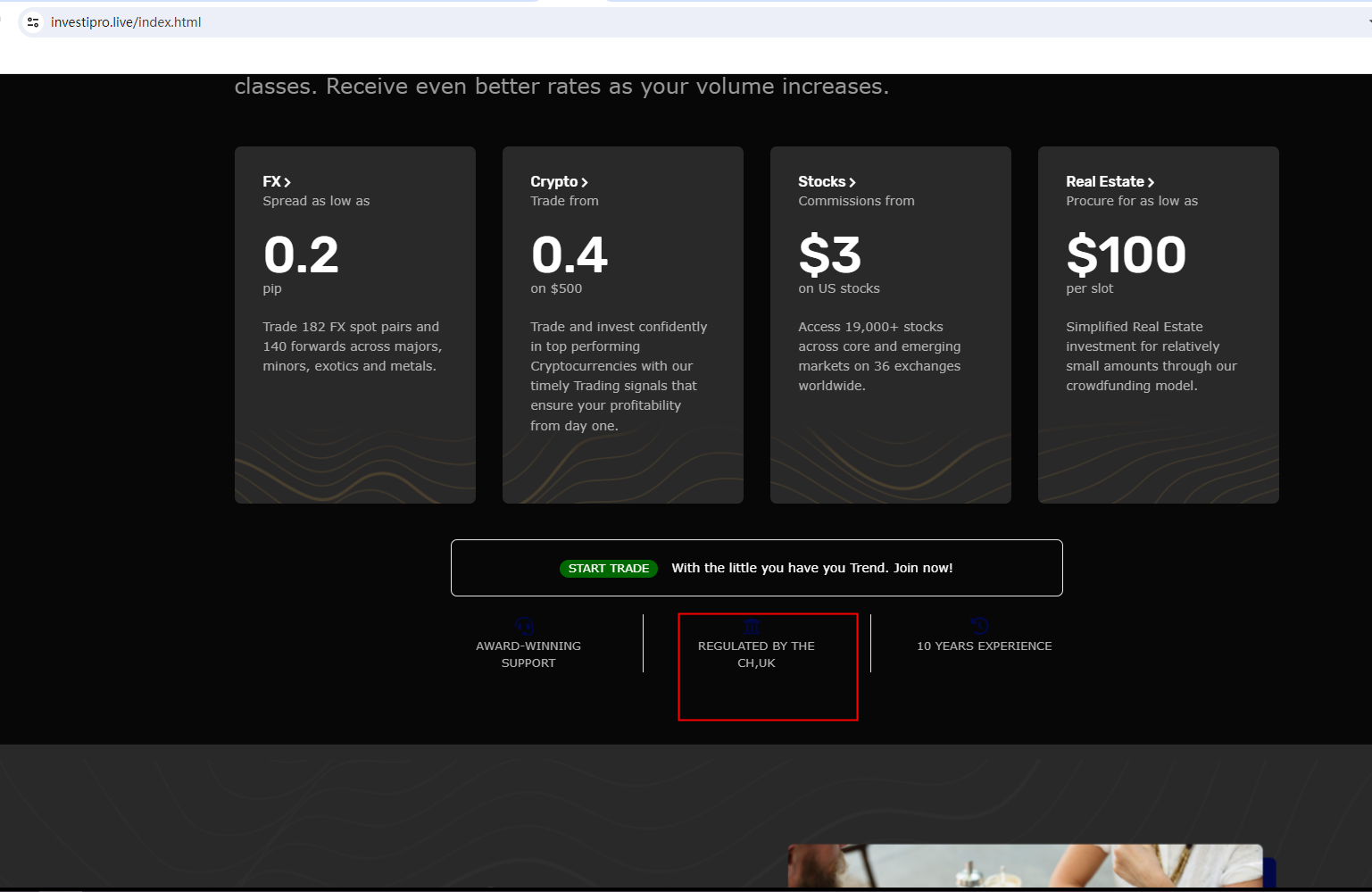The height and width of the screenshot is (892, 1372).
Task: Click the clock icon above 10 Years Experience
Action: (979, 626)
